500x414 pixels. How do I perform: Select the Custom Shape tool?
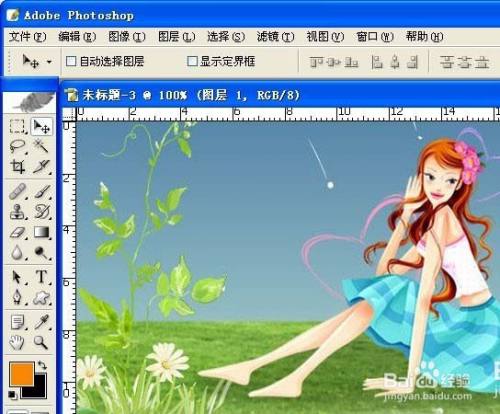click(x=42, y=297)
